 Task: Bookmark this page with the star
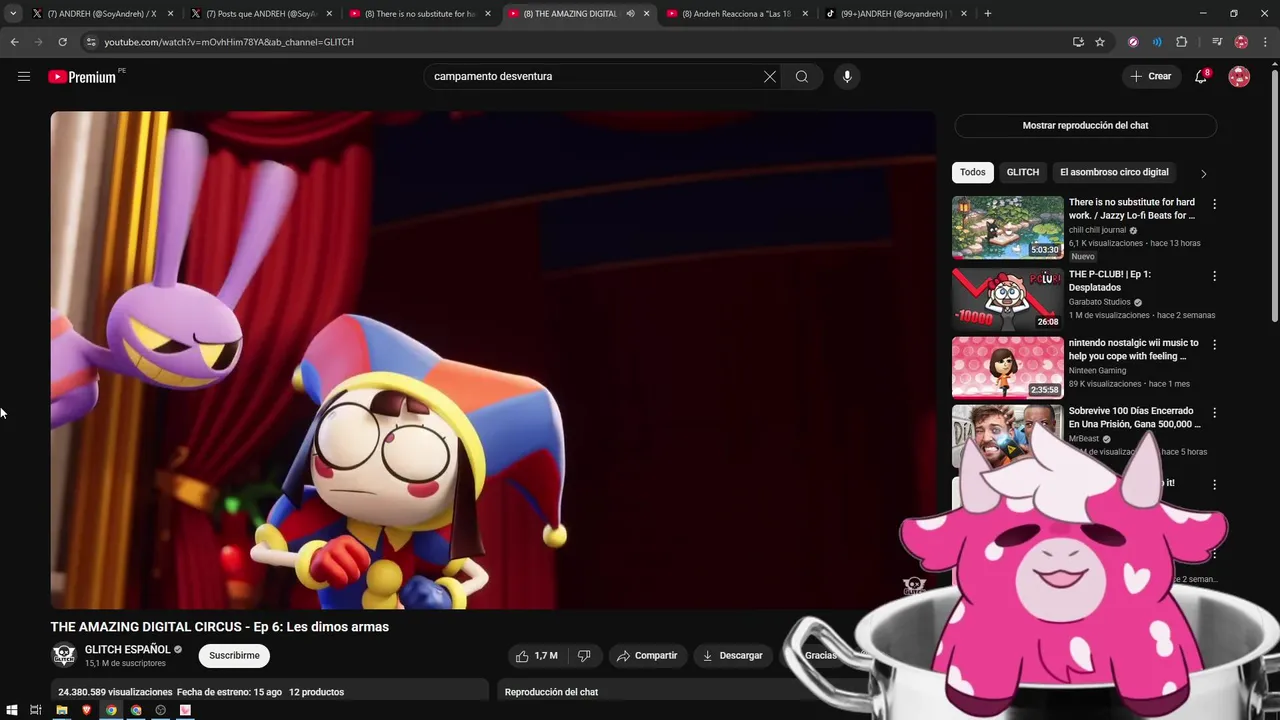click(x=1100, y=42)
